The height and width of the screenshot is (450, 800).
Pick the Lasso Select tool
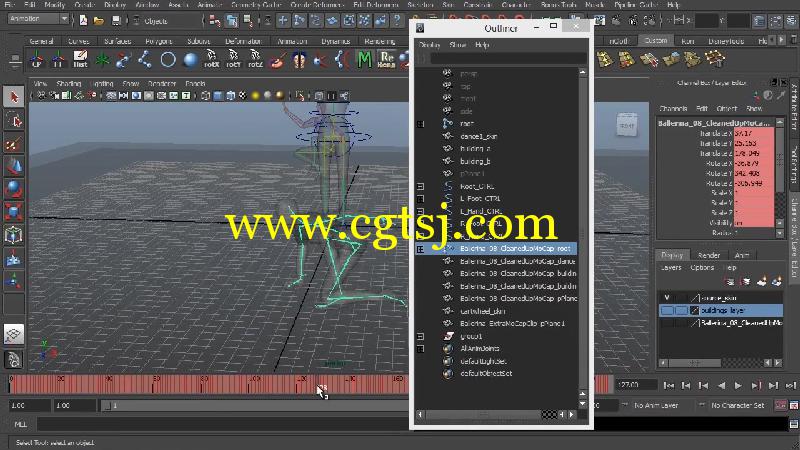point(14,120)
